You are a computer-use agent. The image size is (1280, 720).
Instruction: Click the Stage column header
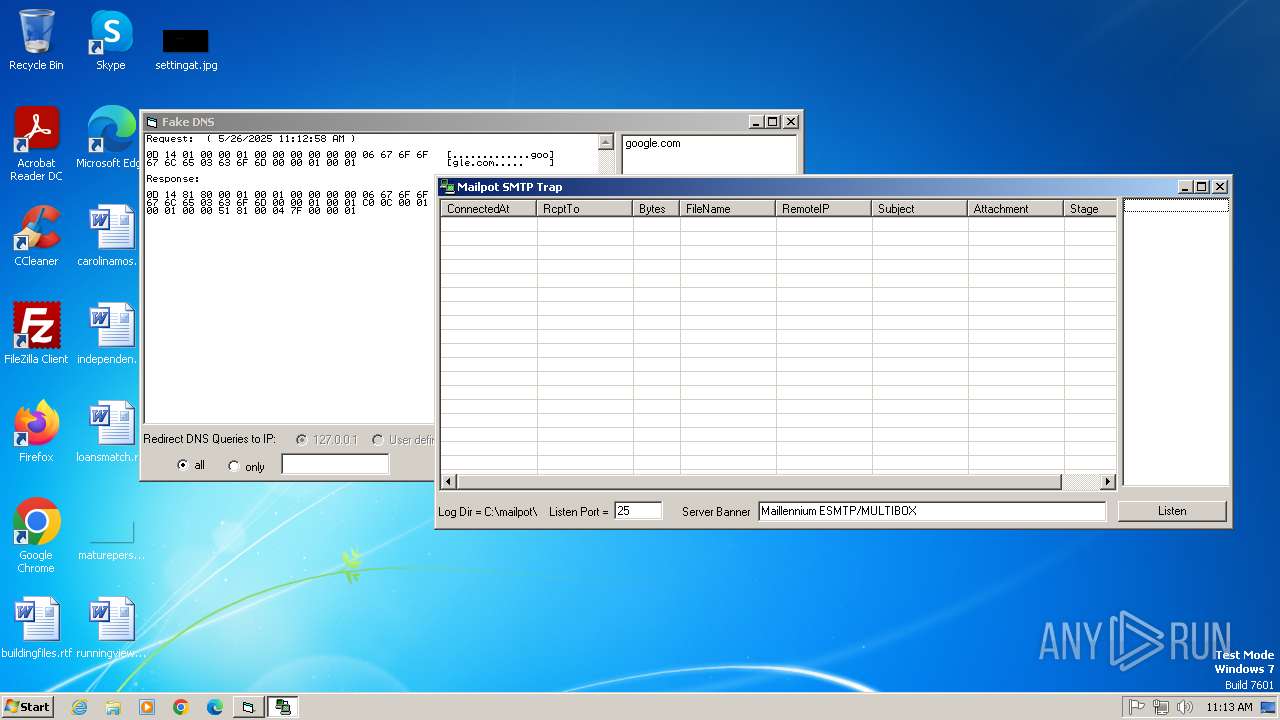point(1090,208)
